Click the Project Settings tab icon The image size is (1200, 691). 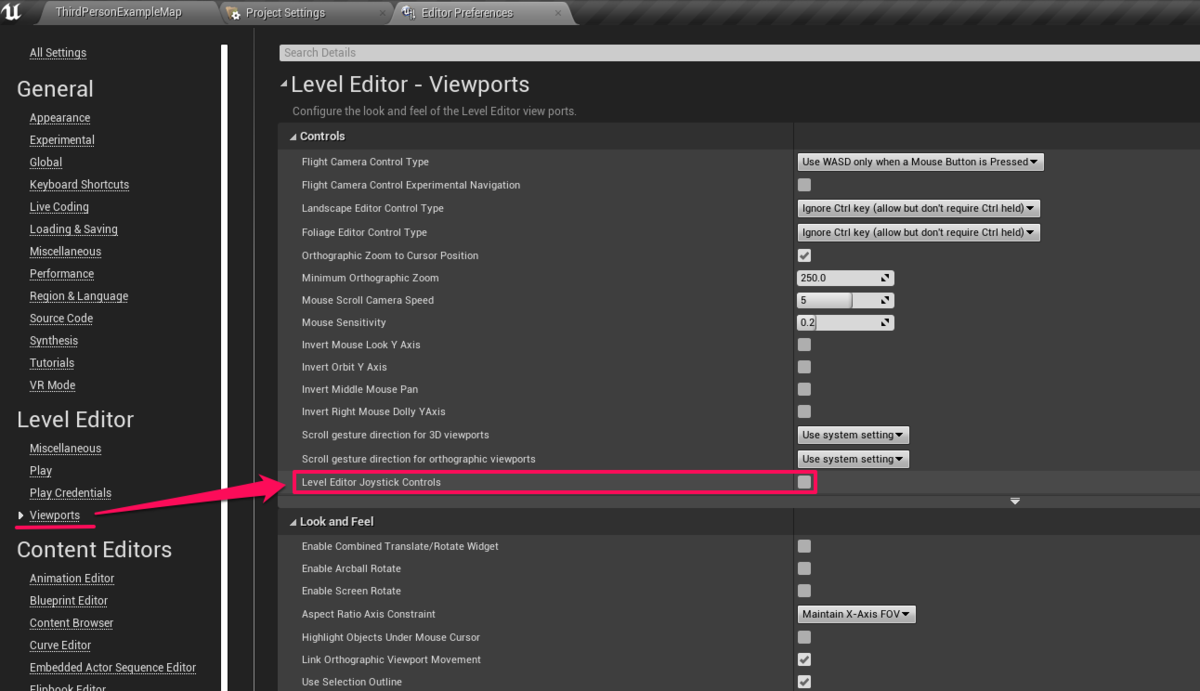click(x=234, y=13)
